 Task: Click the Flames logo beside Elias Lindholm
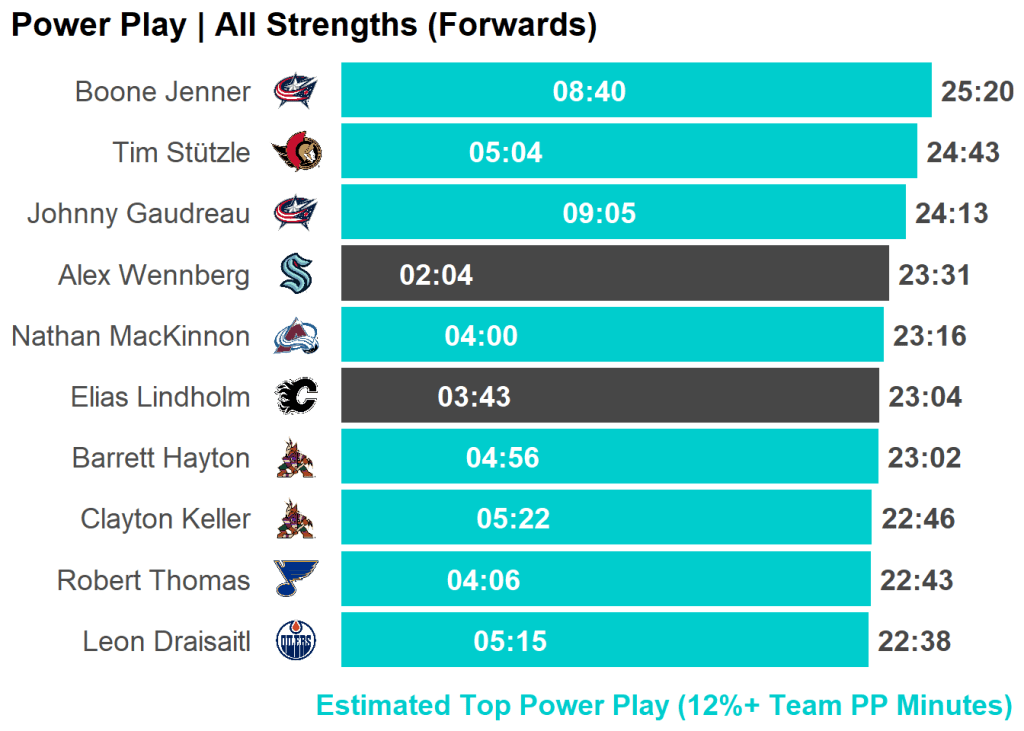click(x=296, y=397)
